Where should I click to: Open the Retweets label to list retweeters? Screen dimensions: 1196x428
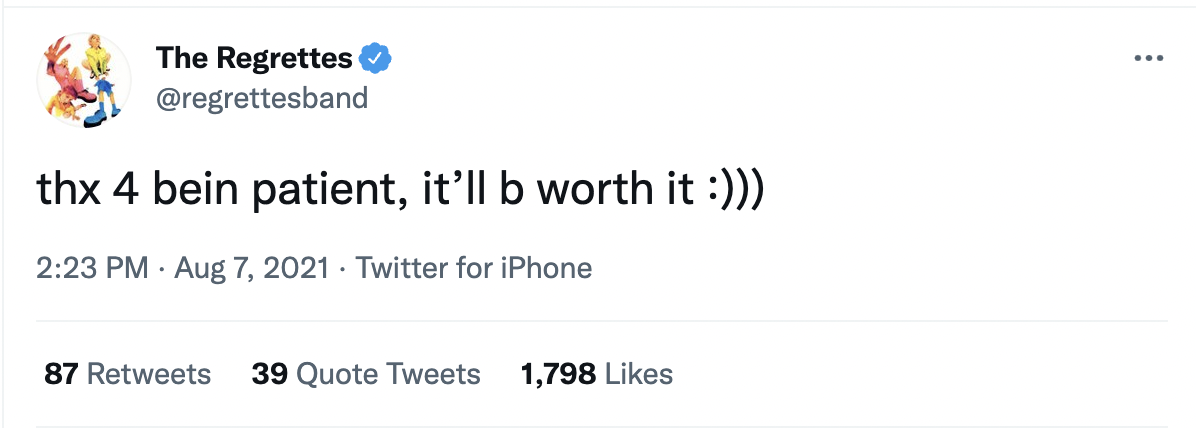(x=149, y=374)
